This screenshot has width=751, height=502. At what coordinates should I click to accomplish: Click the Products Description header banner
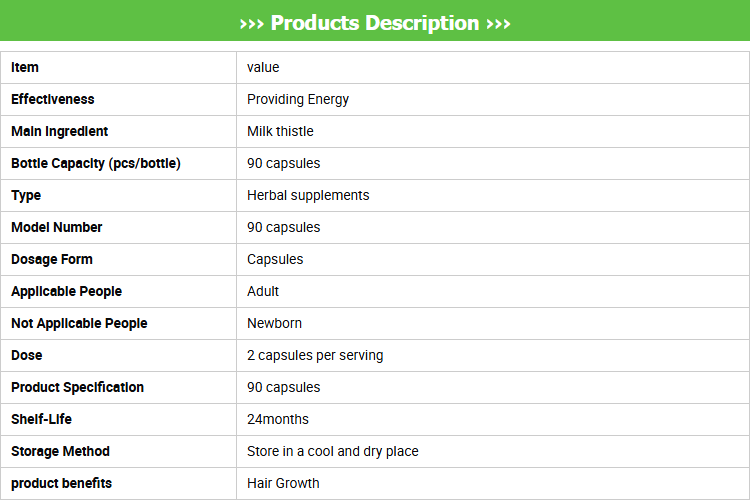375,23
